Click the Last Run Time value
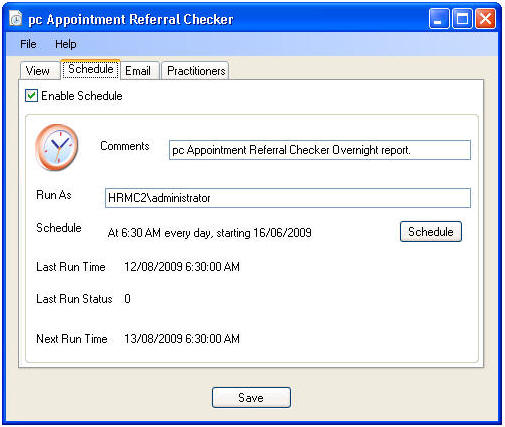Screen dimensions: 505x427 (182, 267)
